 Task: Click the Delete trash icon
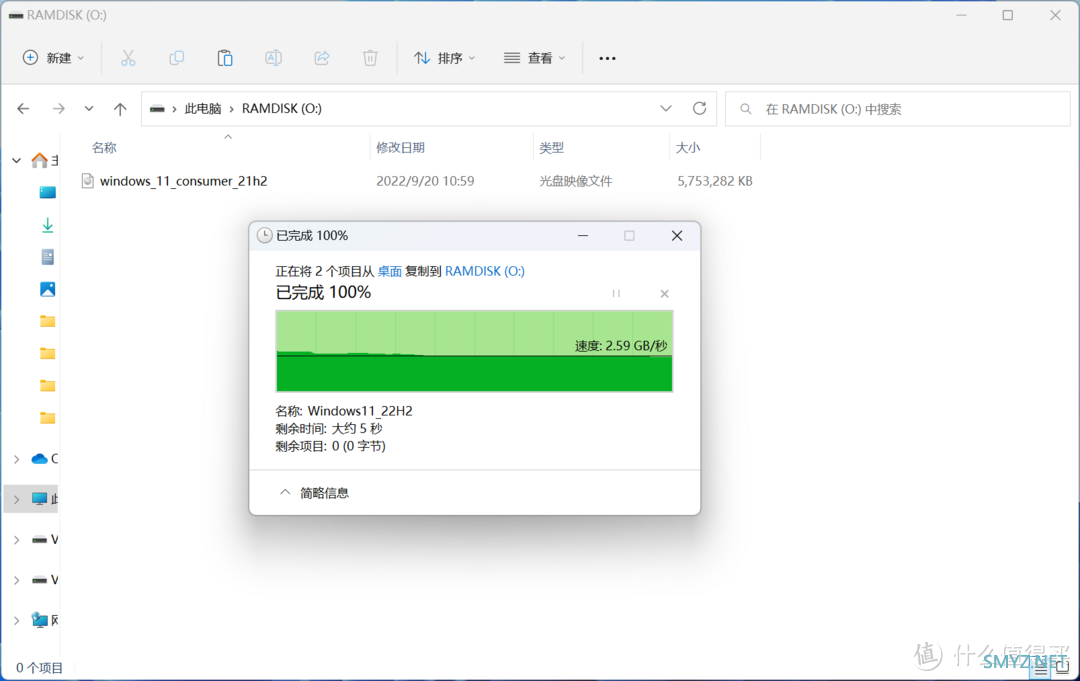pos(370,58)
